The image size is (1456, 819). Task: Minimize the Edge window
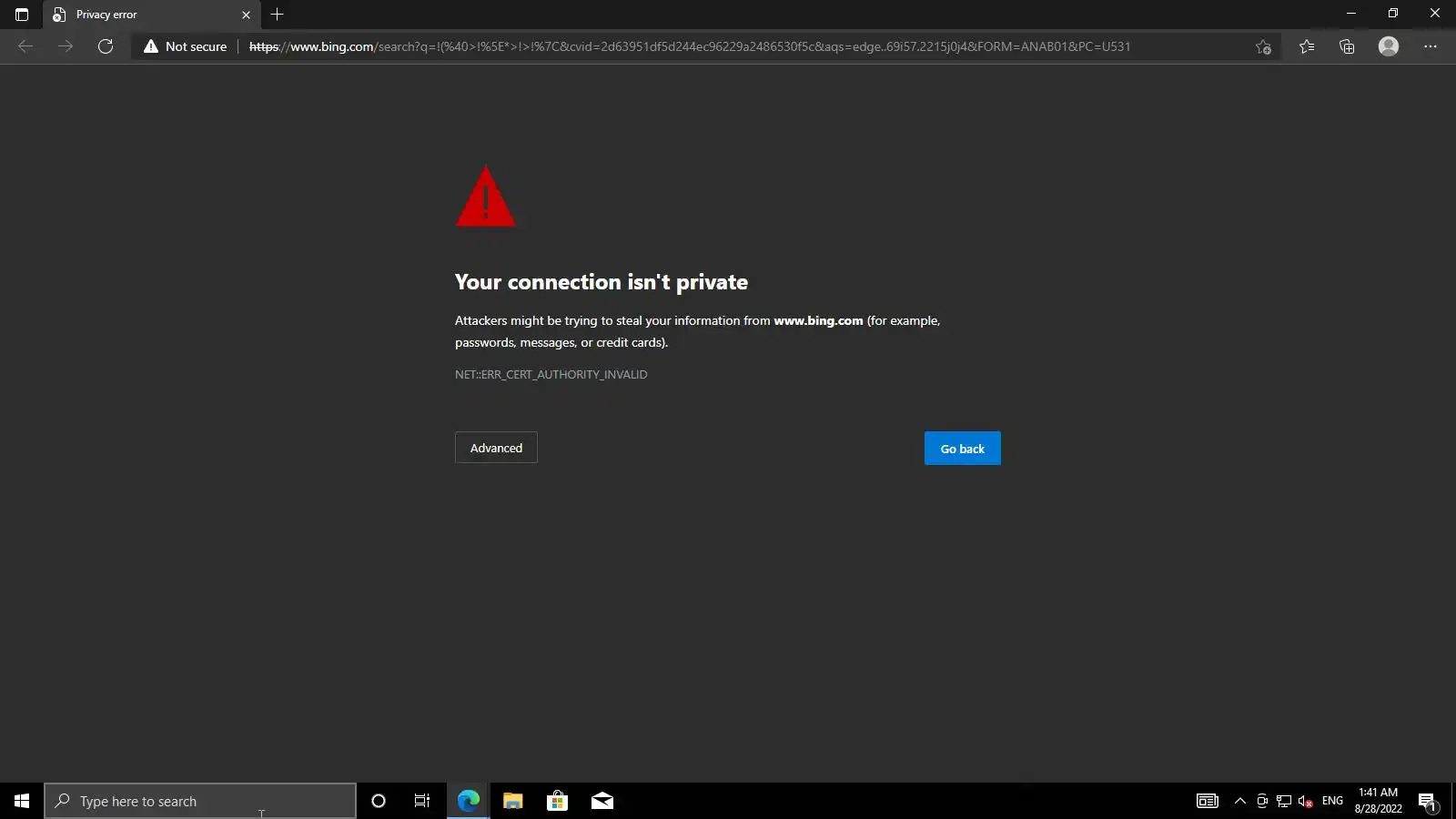(x=1351, y=14)
